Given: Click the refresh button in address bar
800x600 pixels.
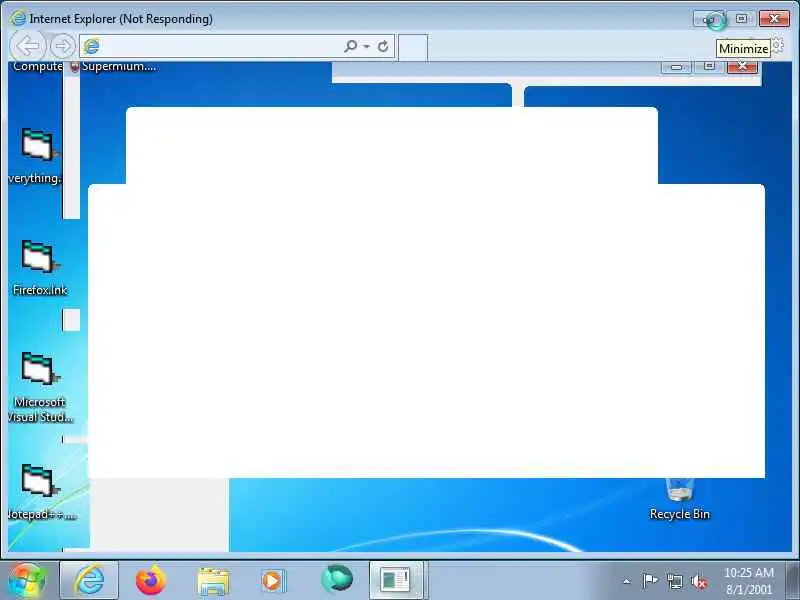Looking at the screenshot, I should coord(383,46).
